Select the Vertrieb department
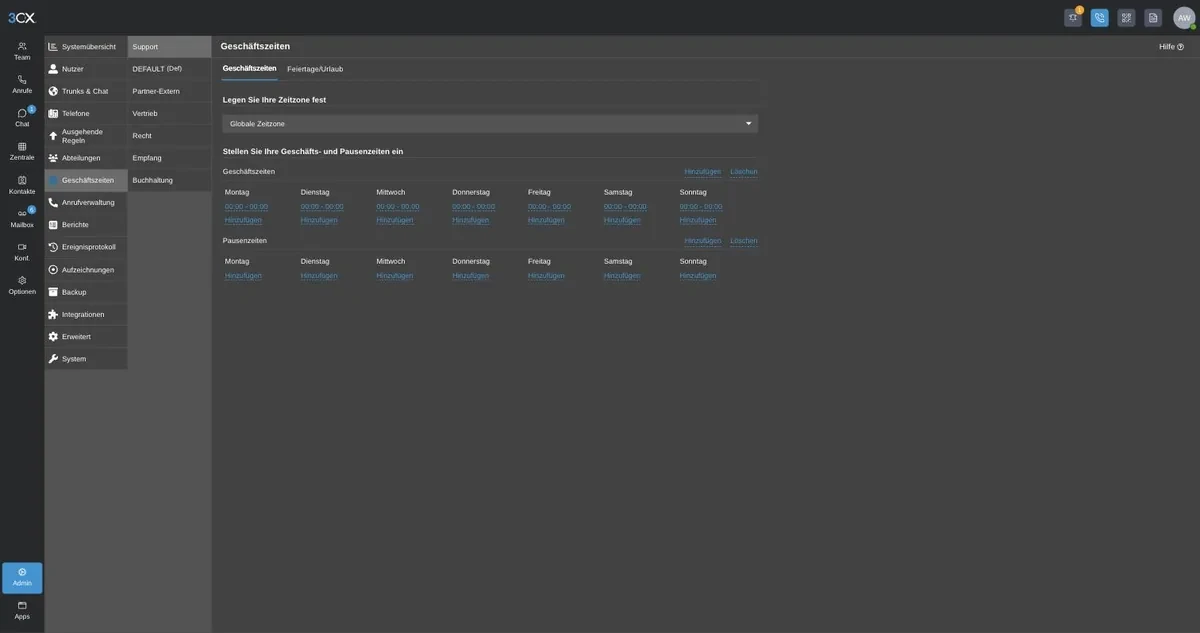This screenshot has height=633, width=1200. click(169, 113)
